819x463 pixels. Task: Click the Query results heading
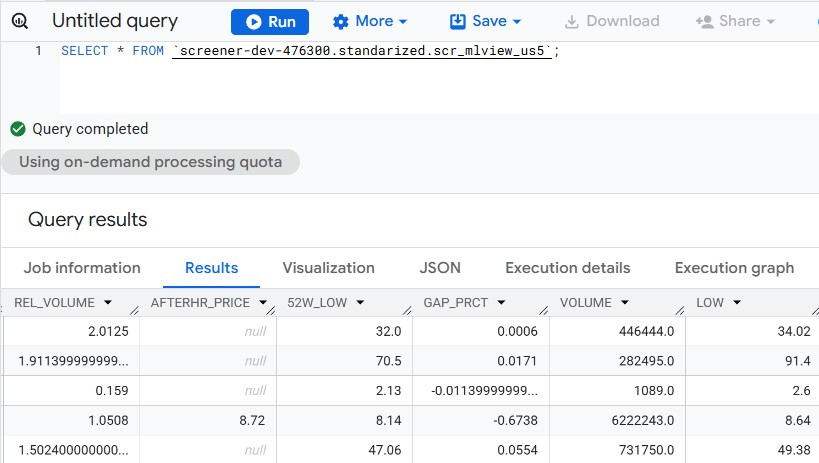[x=88, y=219]
